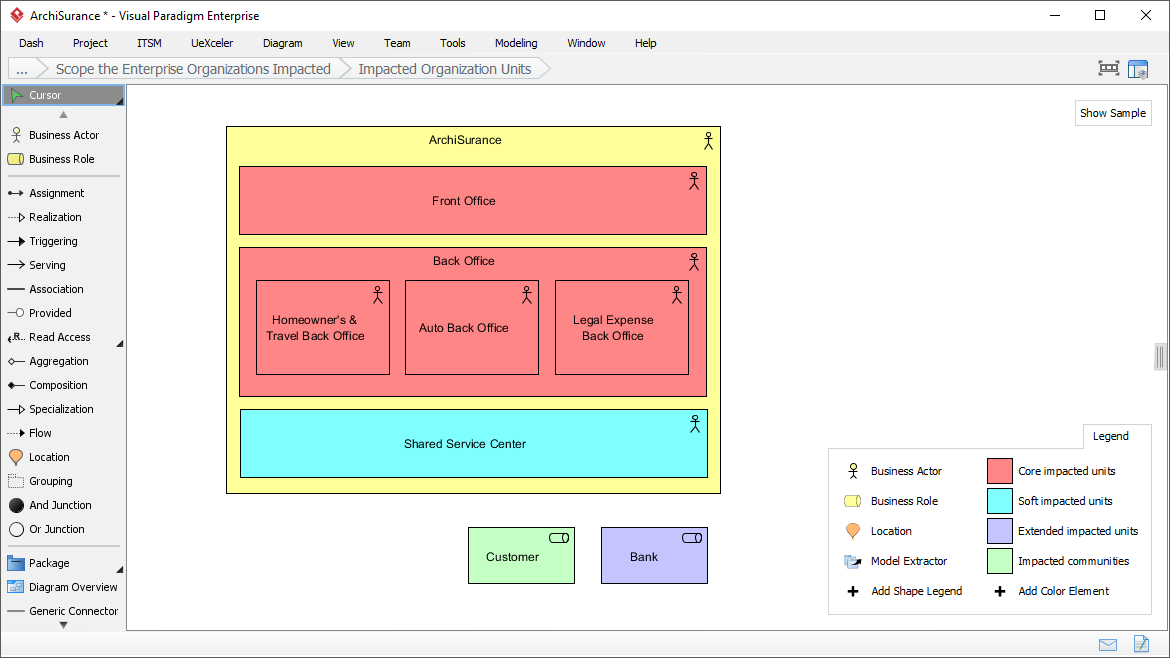Select the Legend tab

pos(1110,436)
